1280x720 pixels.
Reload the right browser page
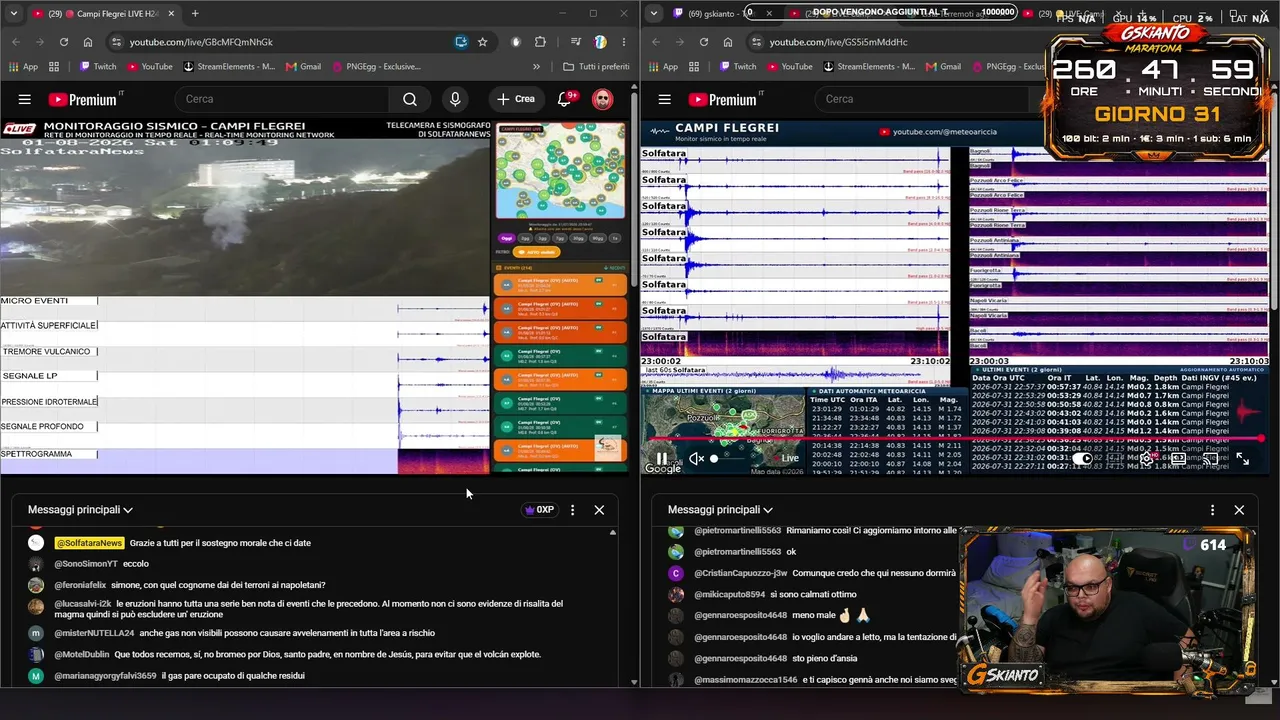click(x=704, y=42)
